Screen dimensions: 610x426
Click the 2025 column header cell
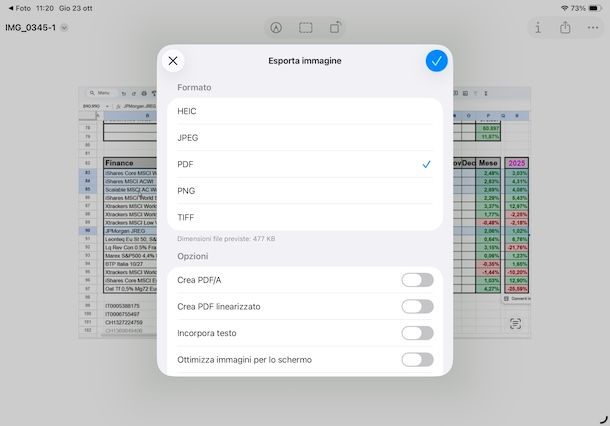[517, 163]
